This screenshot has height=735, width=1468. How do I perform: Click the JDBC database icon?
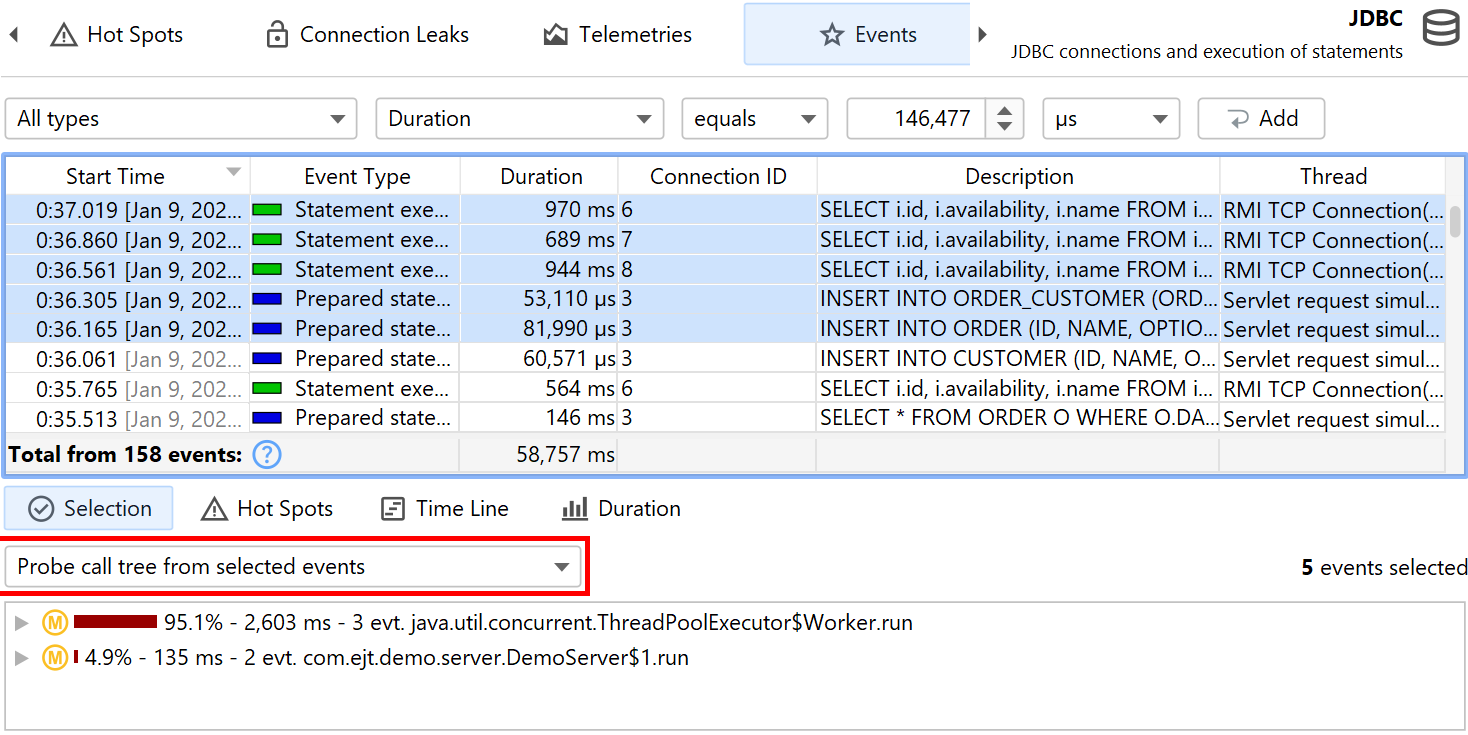pyautogui.click(x=1441, y=28)
